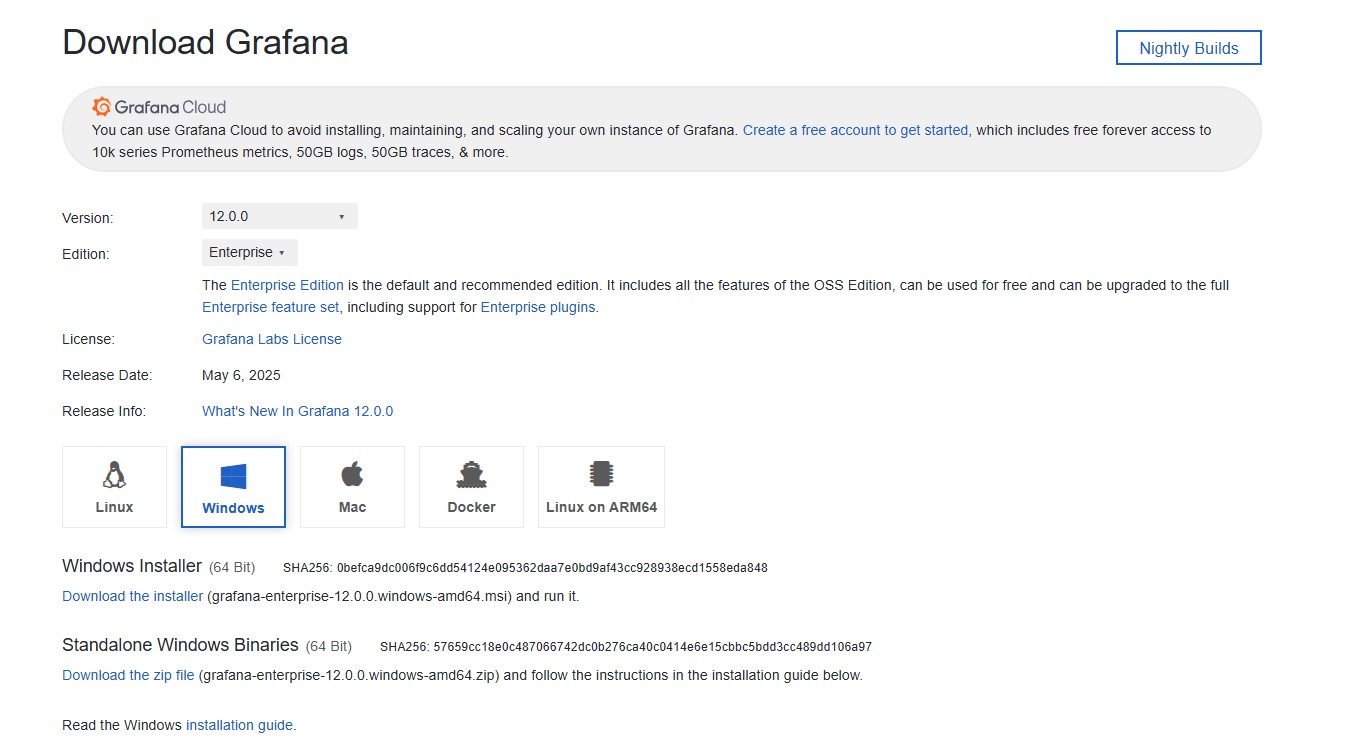
Task: Open the Windows installation guide link
Action: (239, 725)
